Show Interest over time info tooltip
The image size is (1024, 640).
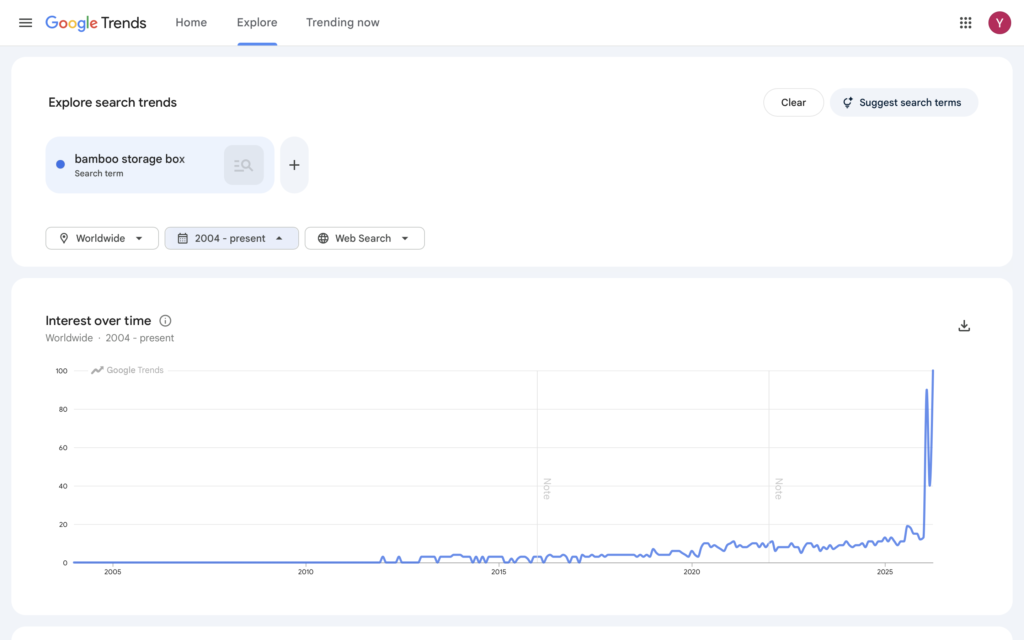[x=166, y=321]
